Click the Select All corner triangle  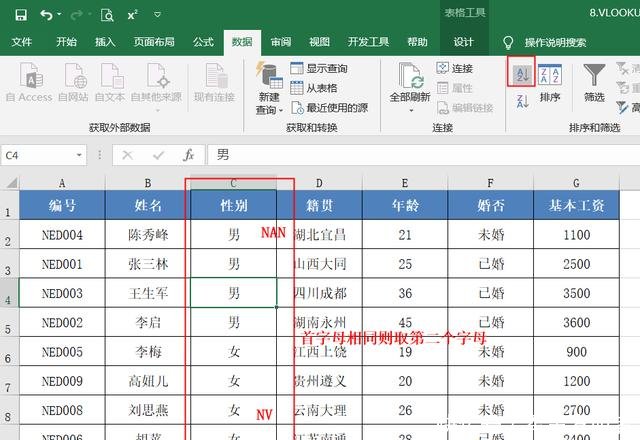coord(12,183)
